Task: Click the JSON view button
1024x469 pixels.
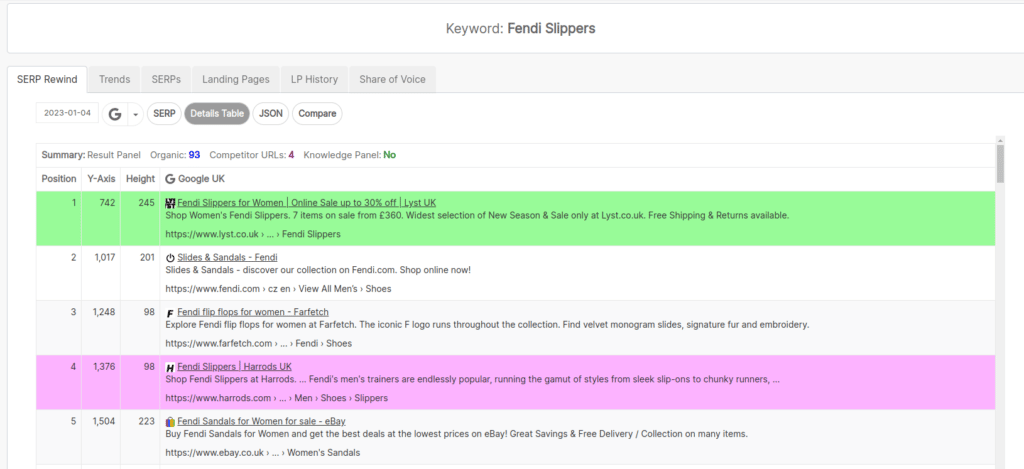Action: point(270,114)
